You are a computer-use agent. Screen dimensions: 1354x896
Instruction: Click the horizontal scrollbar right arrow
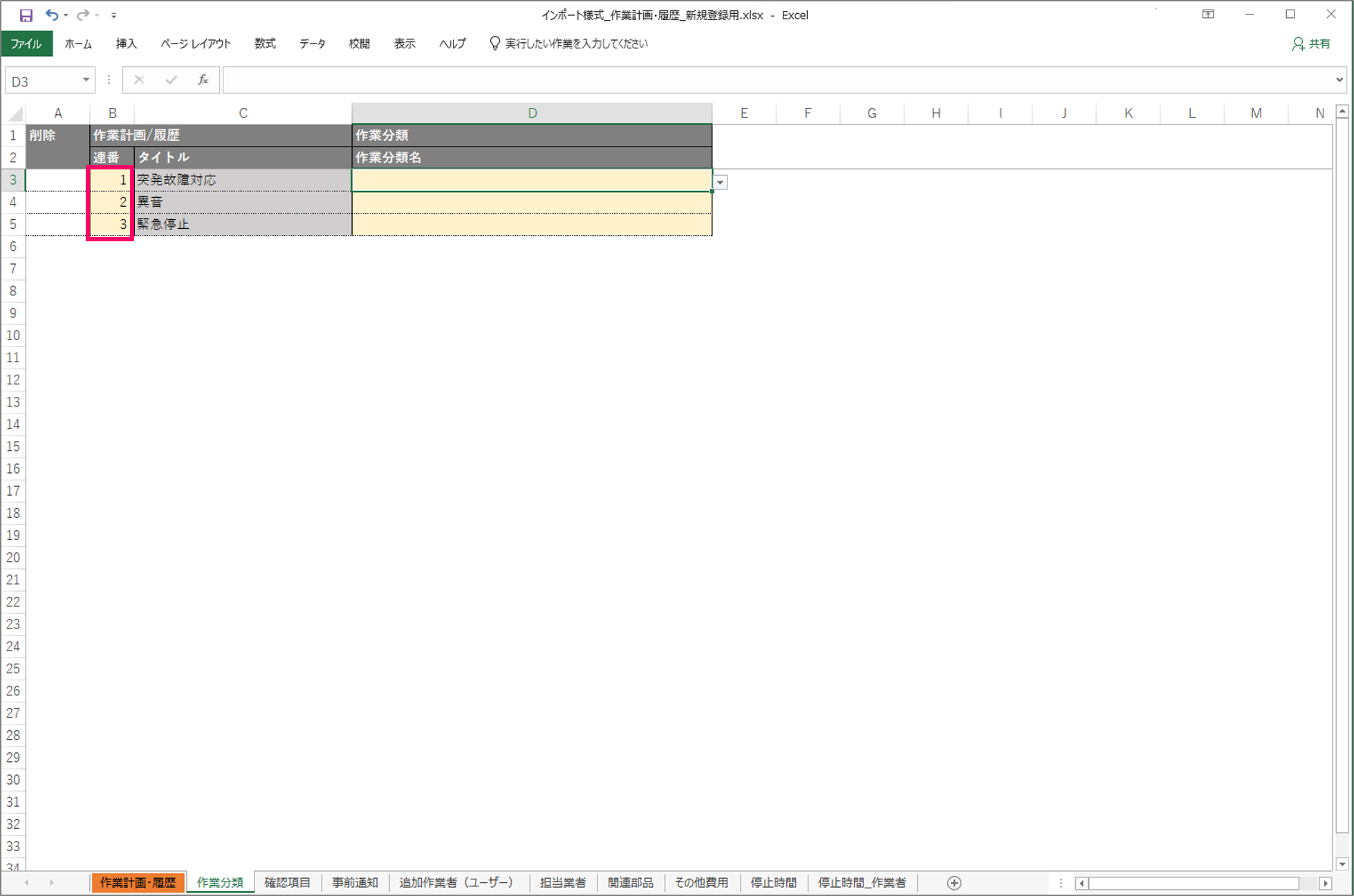(x=1325, y=883)
